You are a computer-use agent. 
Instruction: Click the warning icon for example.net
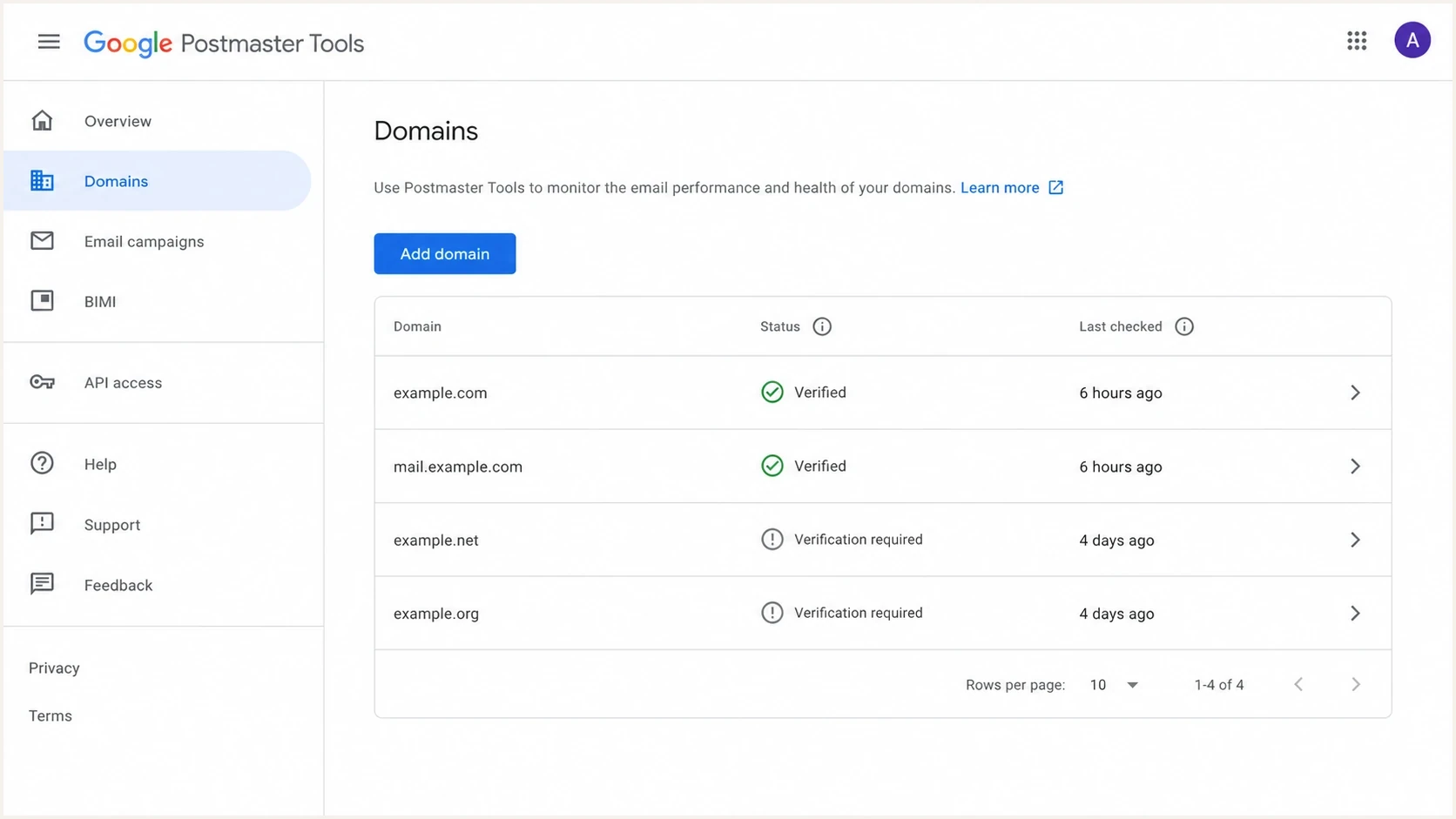772,539
